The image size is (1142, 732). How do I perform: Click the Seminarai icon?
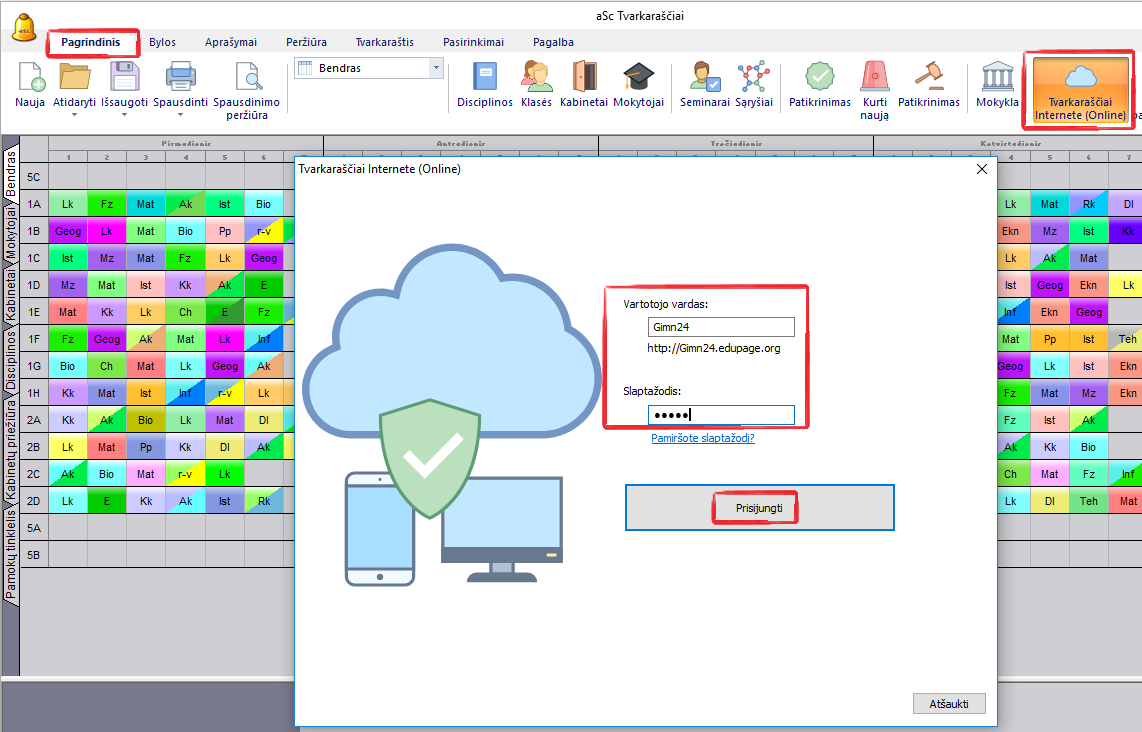[x=704, y=78]
